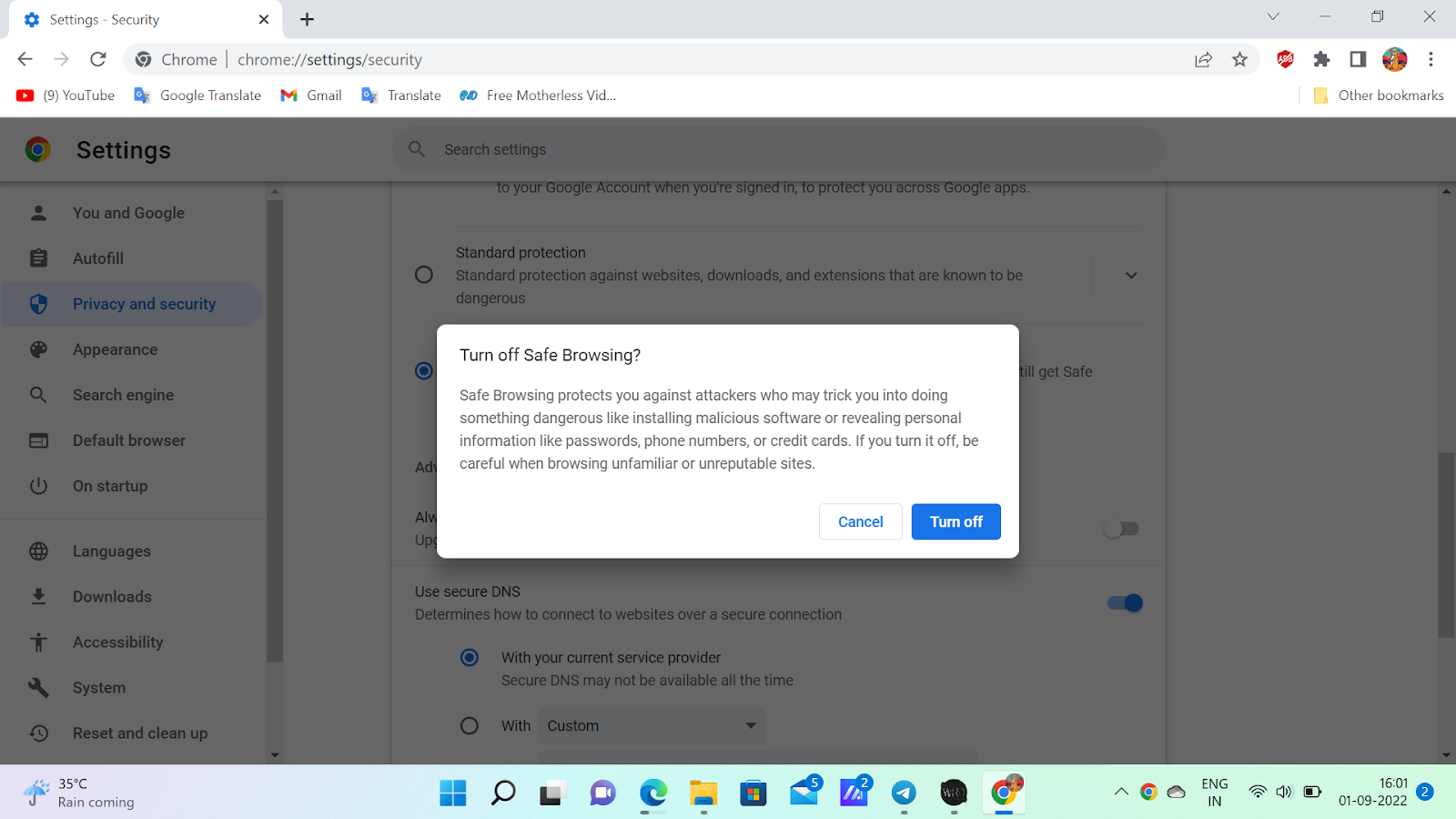Enable the toggle right of the dialog
Image resolution: width=1456 pixels, height=819 pixels.
click(1121, 529)
